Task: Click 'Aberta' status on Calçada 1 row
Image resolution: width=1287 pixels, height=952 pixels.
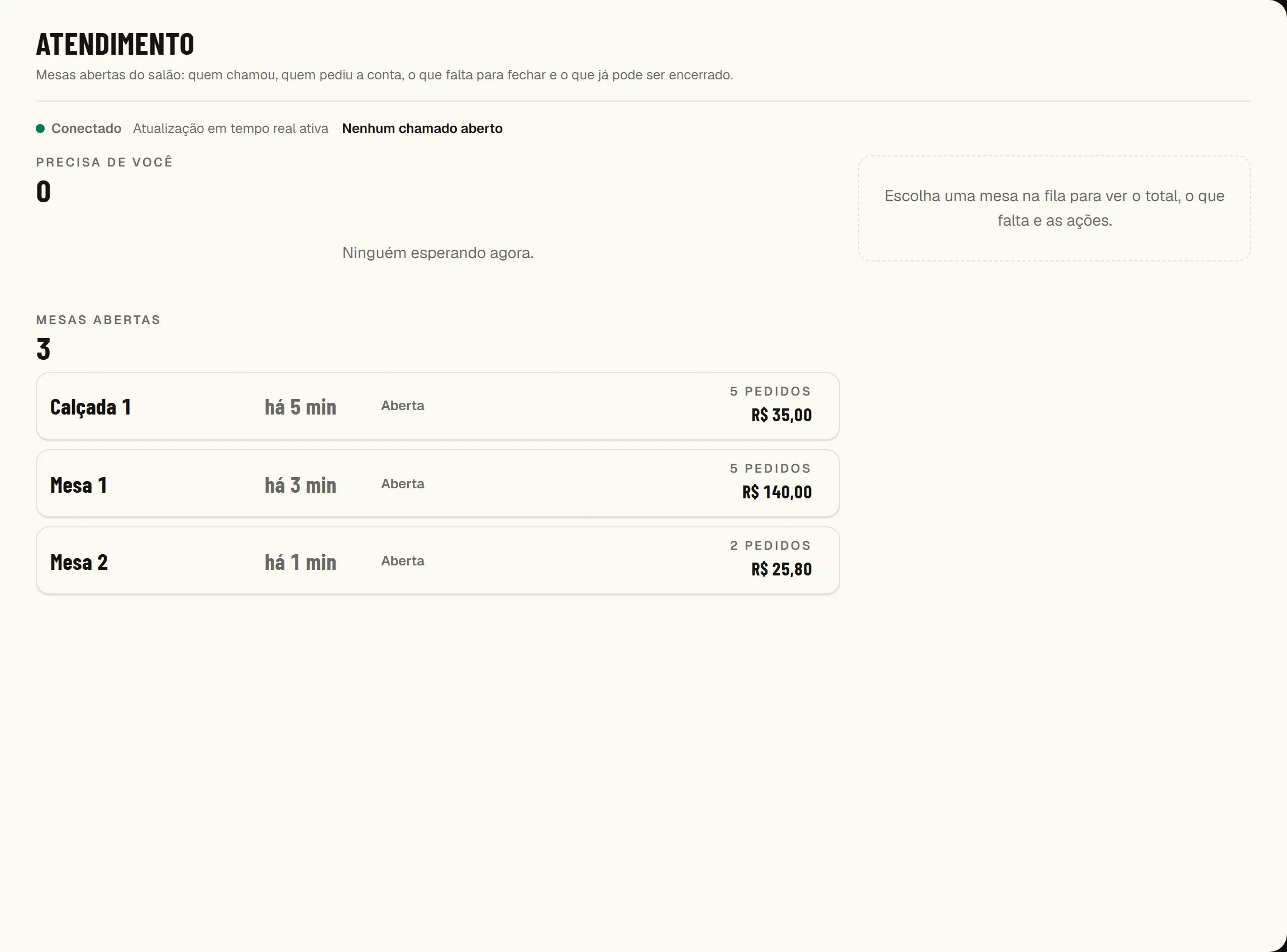Action: pos(403,406)
